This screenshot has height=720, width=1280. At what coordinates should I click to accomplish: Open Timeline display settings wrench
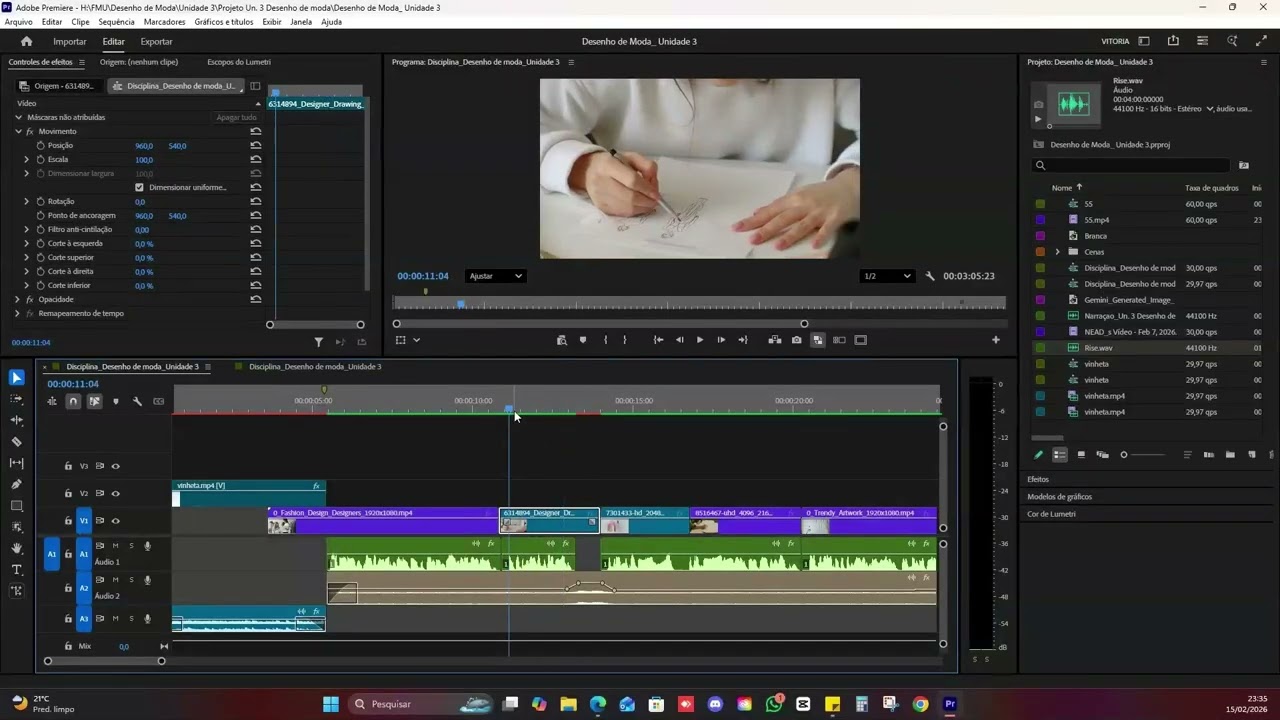(x=137, y=401)
